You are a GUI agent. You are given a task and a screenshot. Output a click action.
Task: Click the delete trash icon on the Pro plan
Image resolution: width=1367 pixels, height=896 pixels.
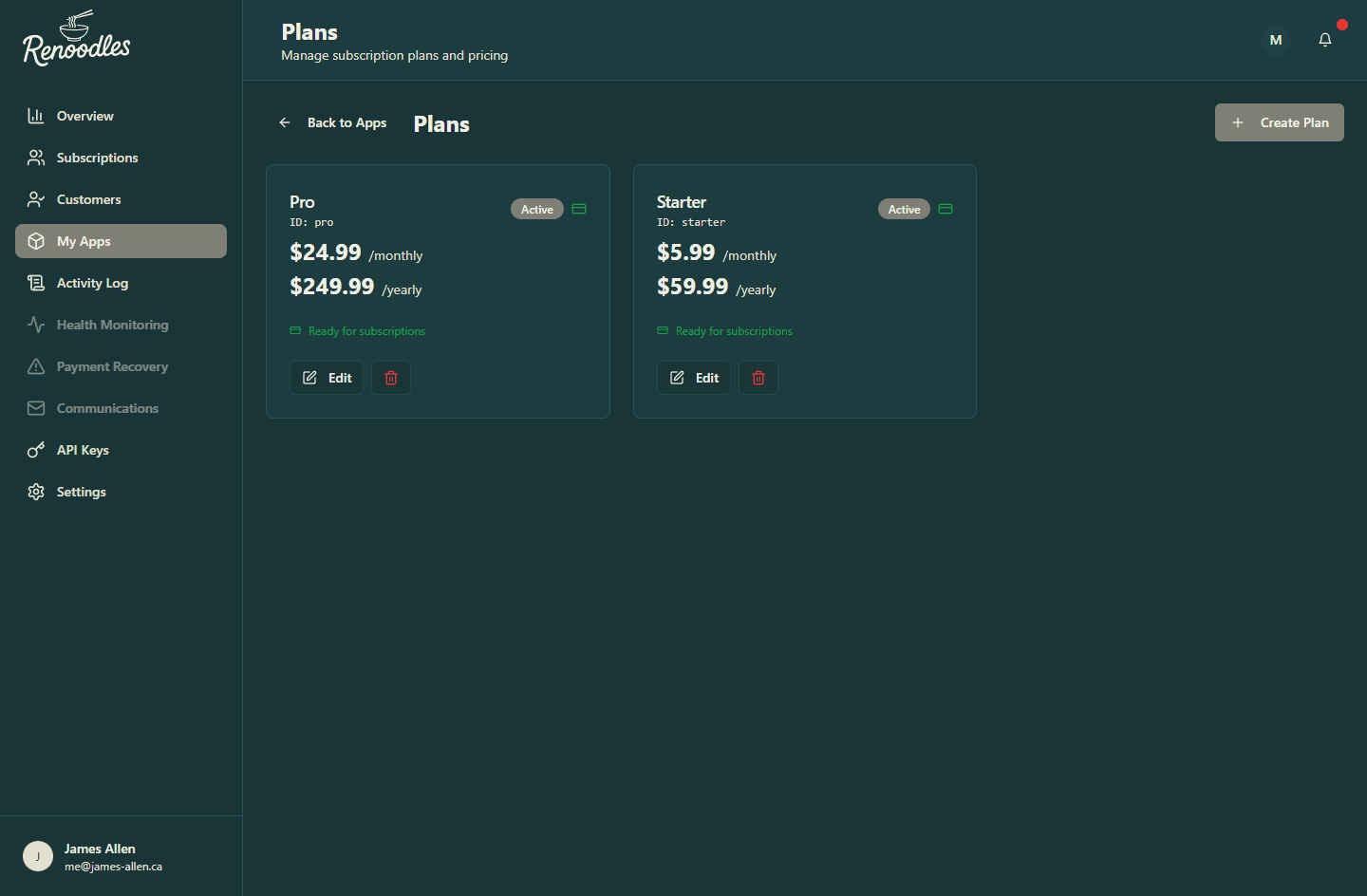coord(390,378)
